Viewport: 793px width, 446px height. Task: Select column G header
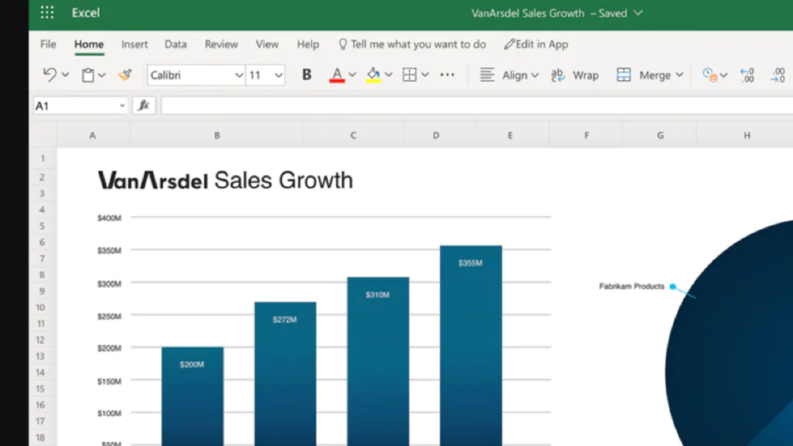(660, 135)
